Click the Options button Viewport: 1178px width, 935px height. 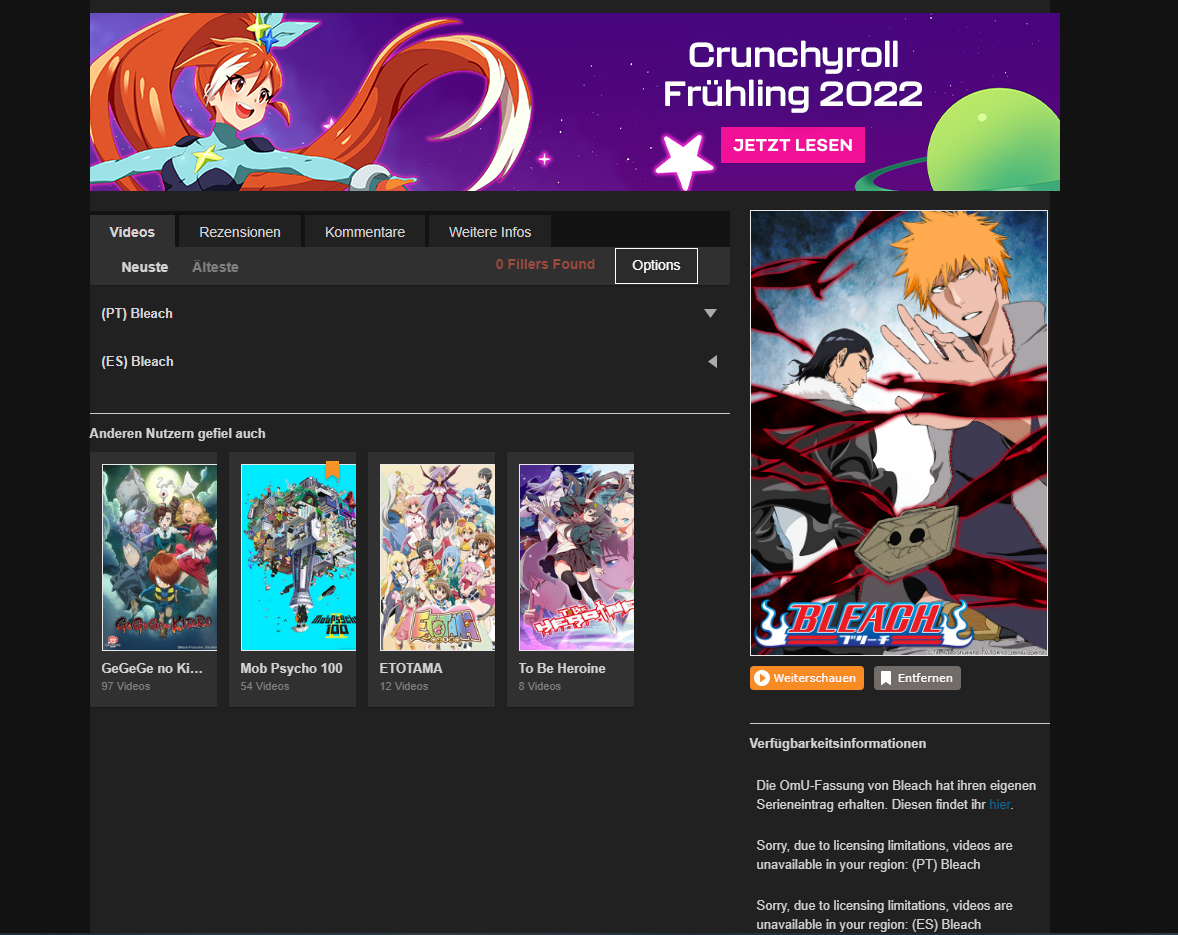coord(656,266)
